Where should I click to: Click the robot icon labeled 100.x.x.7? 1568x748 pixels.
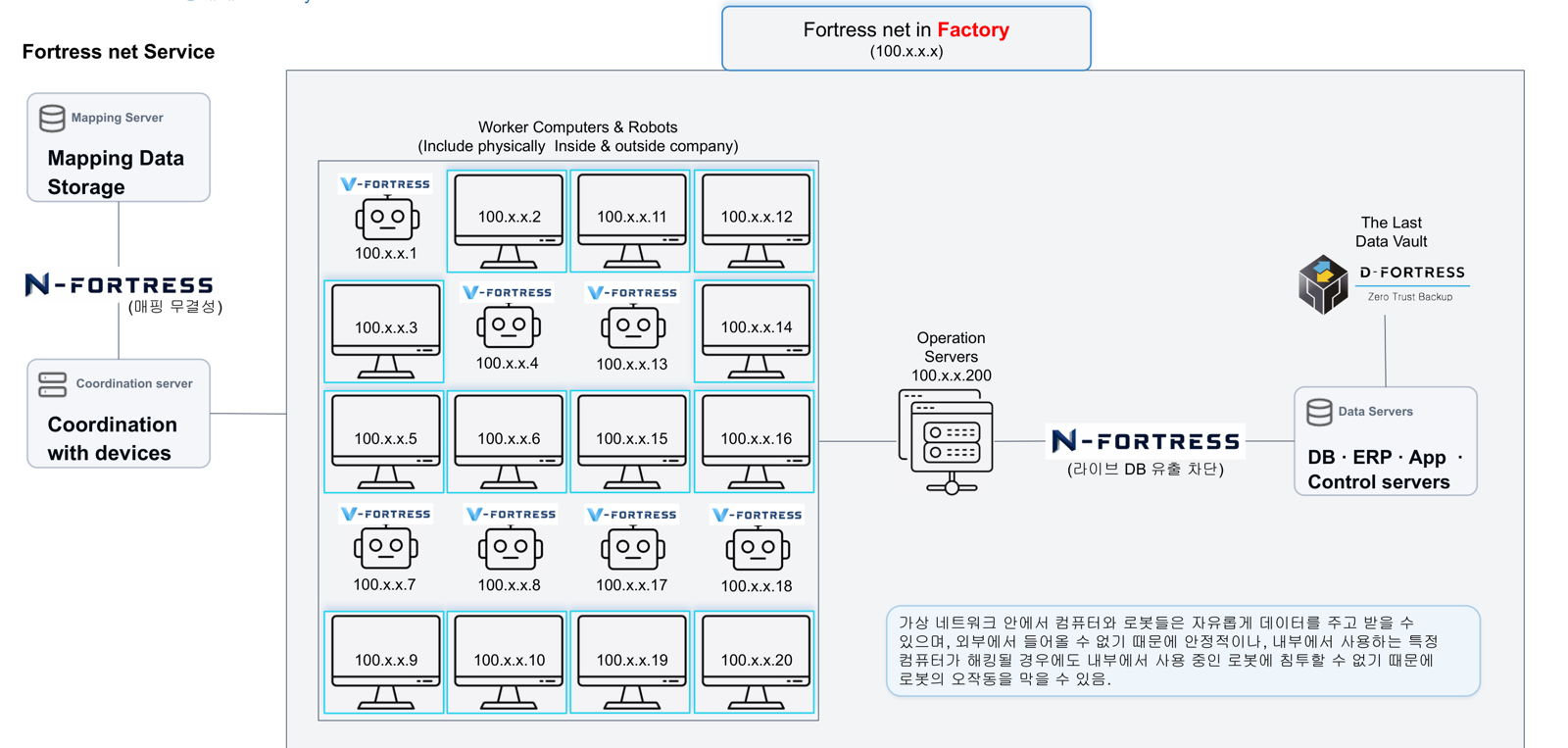tap(385, 548)
